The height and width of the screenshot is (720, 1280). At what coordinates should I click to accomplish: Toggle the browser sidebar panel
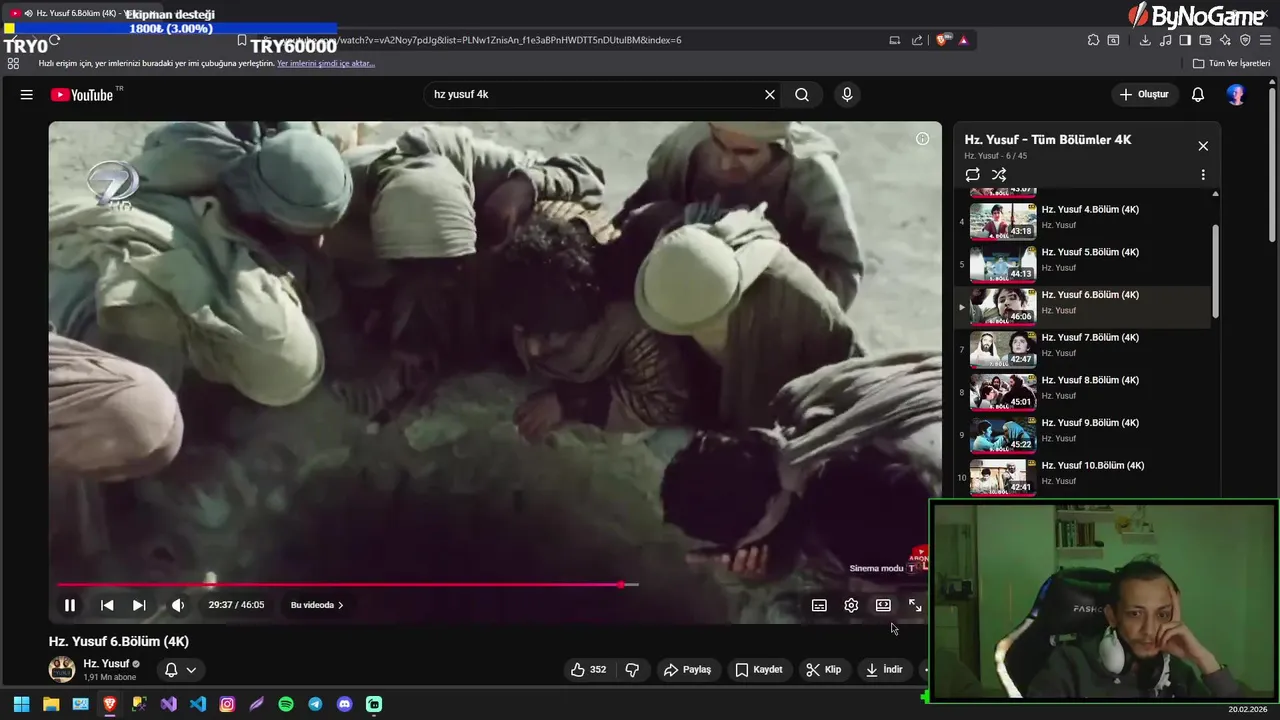[x=1185, y=40]
